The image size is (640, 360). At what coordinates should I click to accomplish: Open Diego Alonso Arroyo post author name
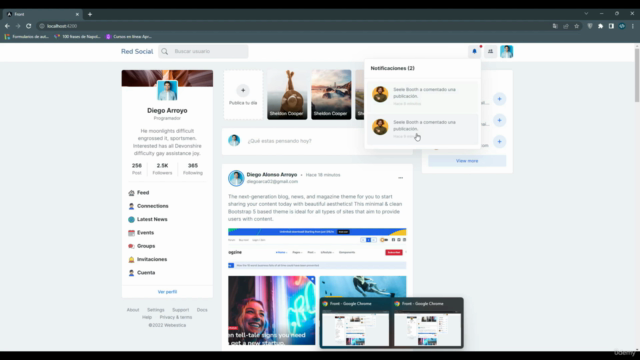(272, 175)
